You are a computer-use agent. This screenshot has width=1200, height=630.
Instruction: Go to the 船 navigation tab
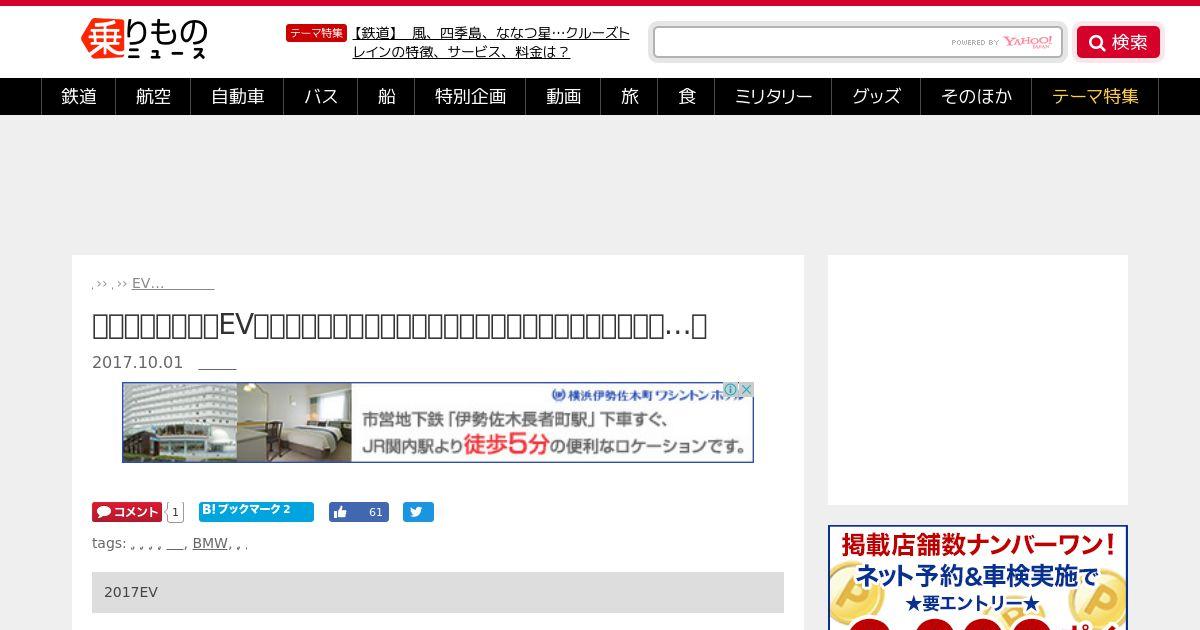[x=386, y=96]
